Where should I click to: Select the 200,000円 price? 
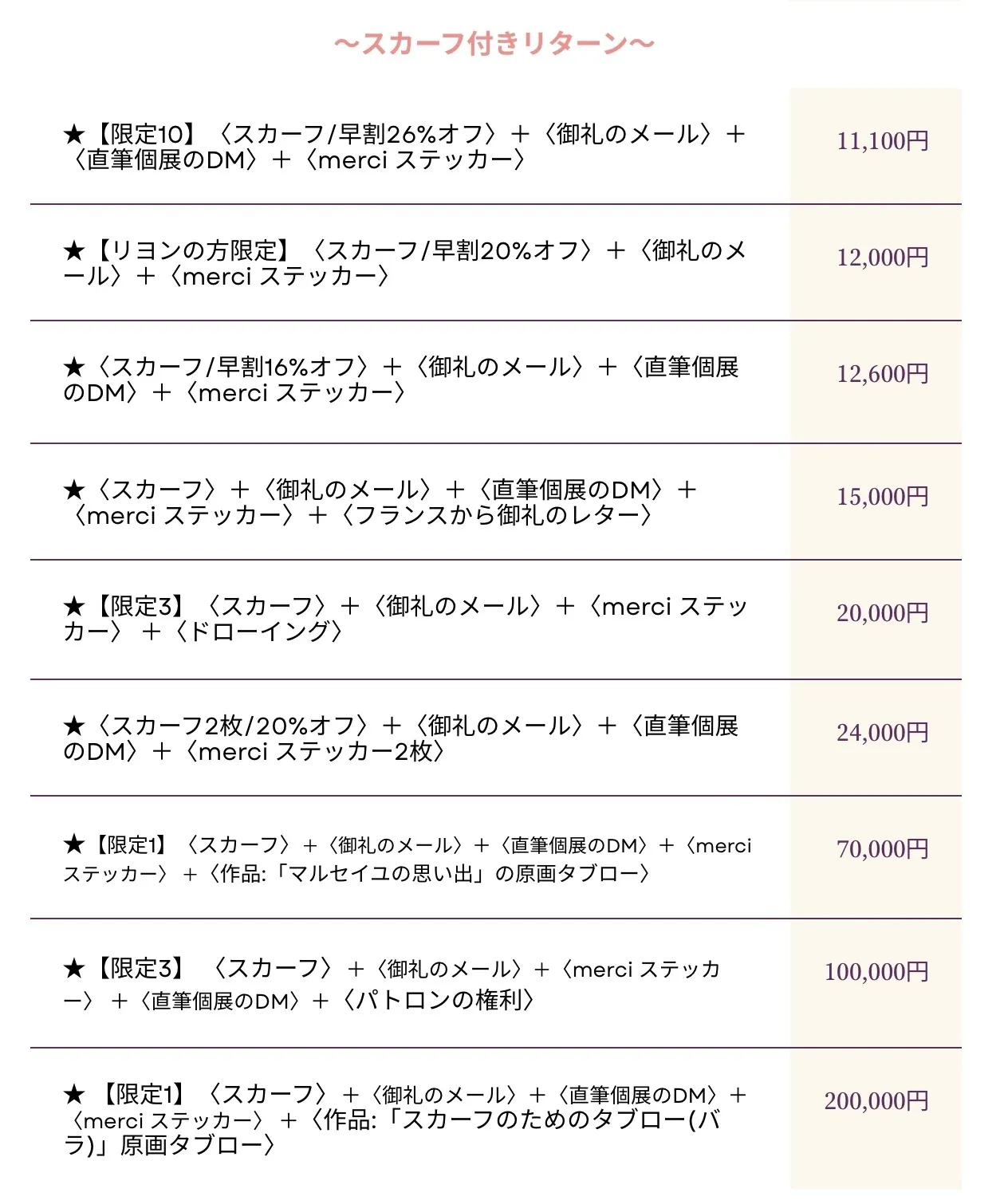(876, 1101)
